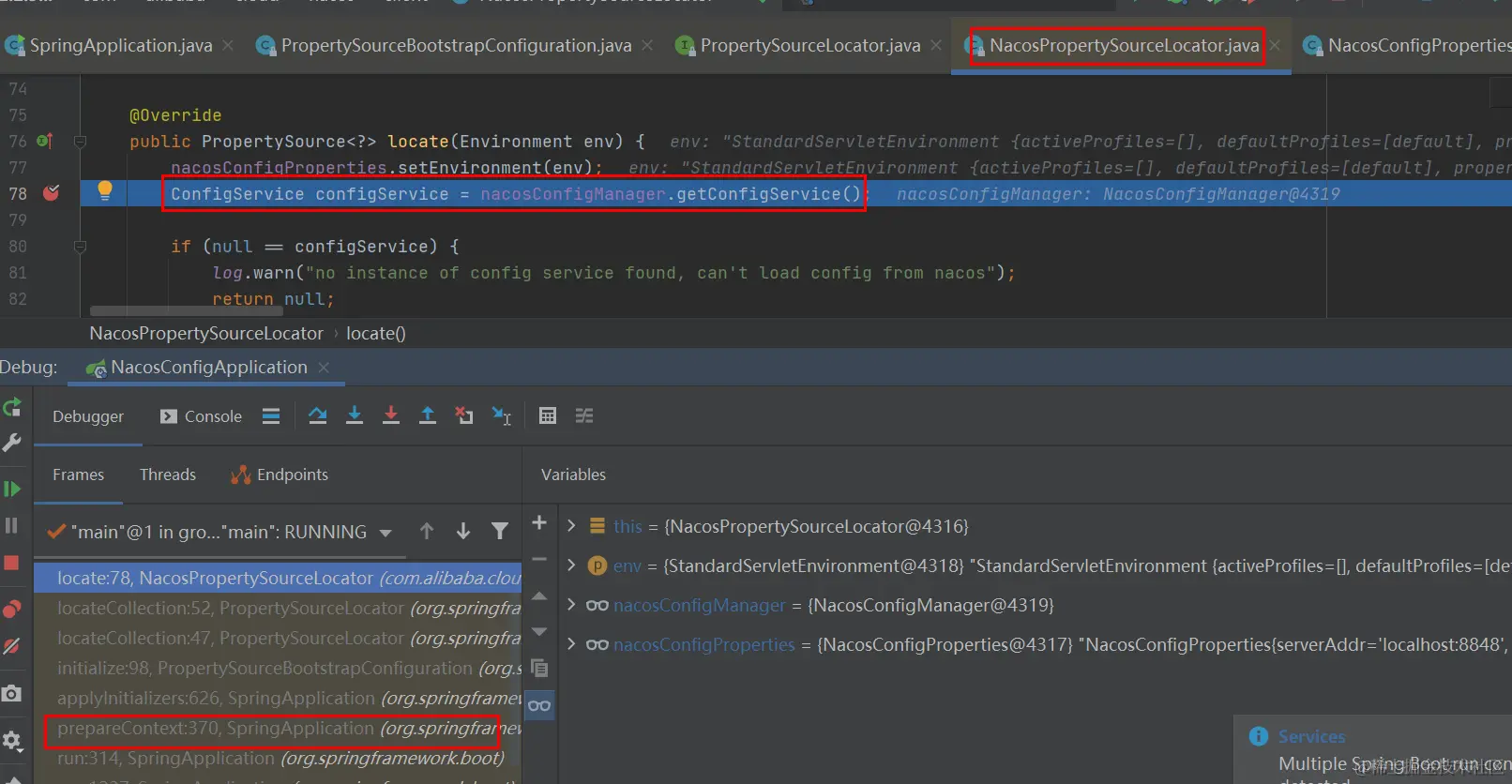Click the Step Out debugger icon

428,415
